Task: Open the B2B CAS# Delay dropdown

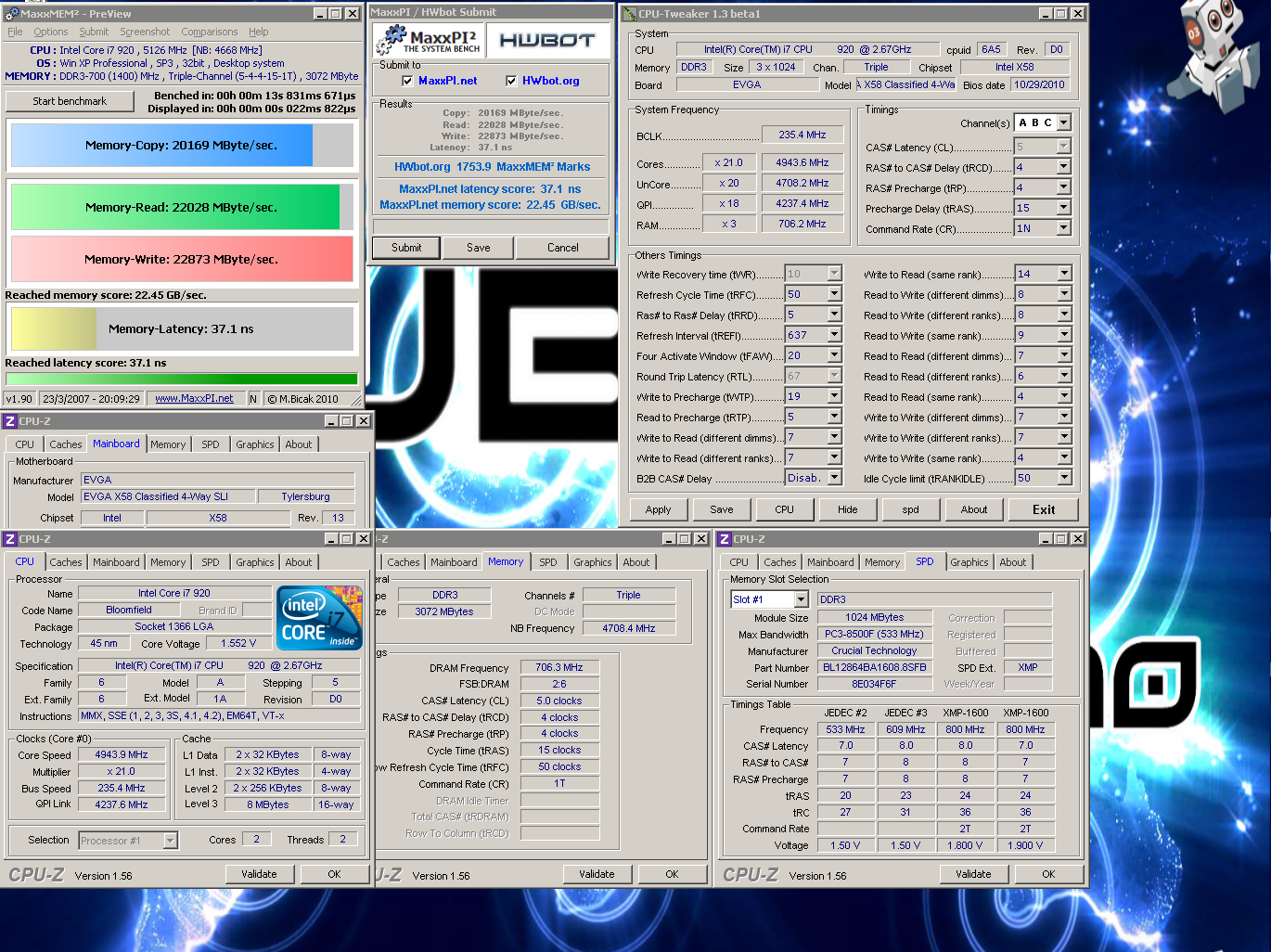Action: pos(834,478)
